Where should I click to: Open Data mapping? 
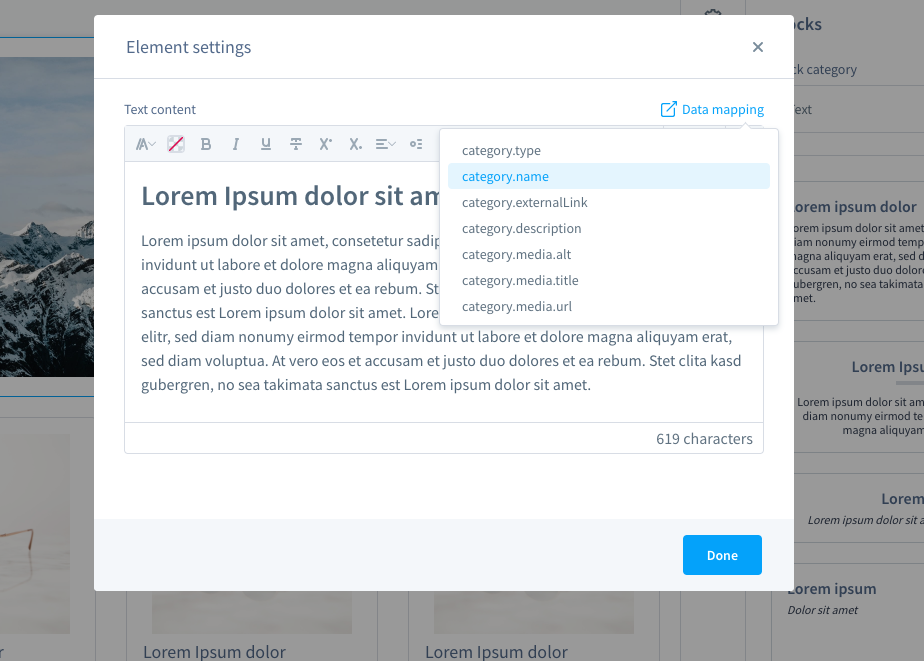tap(712, 109)
